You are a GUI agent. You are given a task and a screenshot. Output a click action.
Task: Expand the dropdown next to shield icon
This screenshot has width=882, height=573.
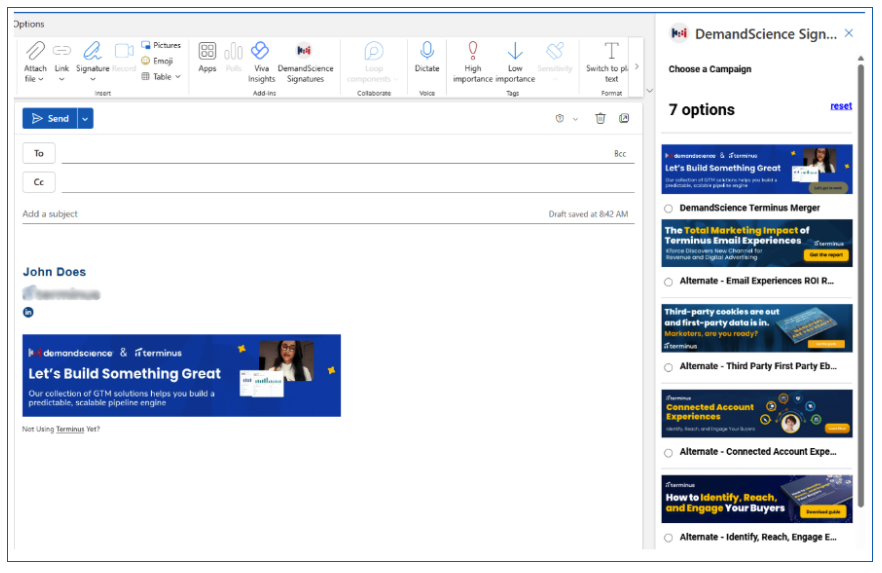point(575,119)
